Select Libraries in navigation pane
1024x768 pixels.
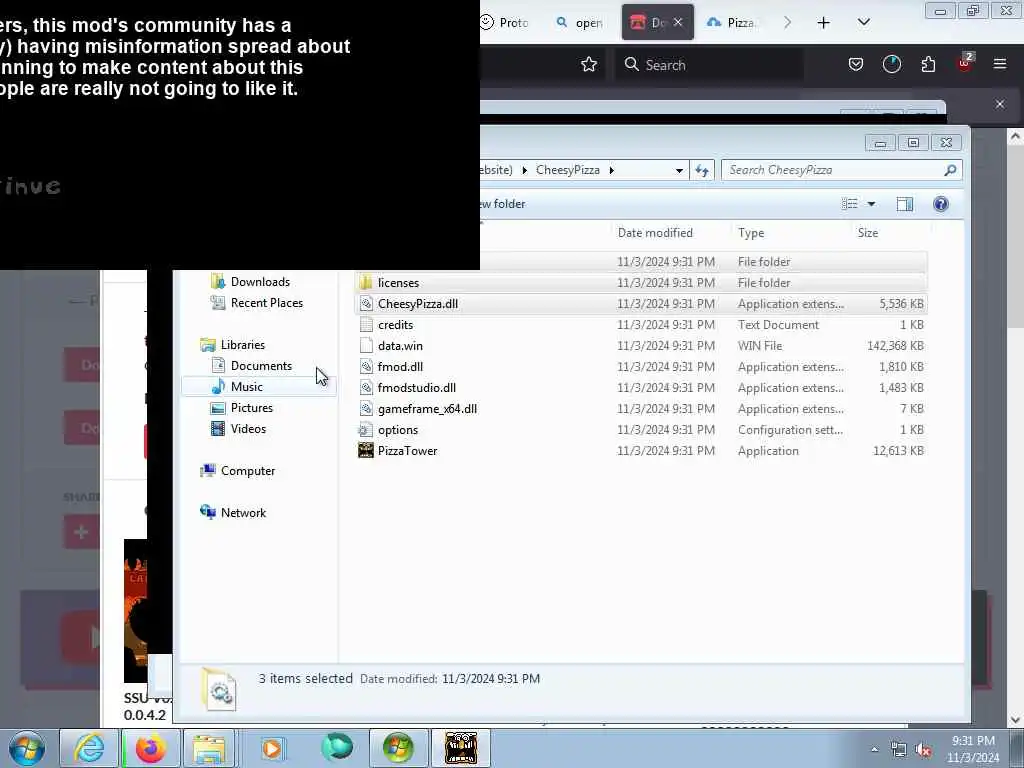point(232,345)
